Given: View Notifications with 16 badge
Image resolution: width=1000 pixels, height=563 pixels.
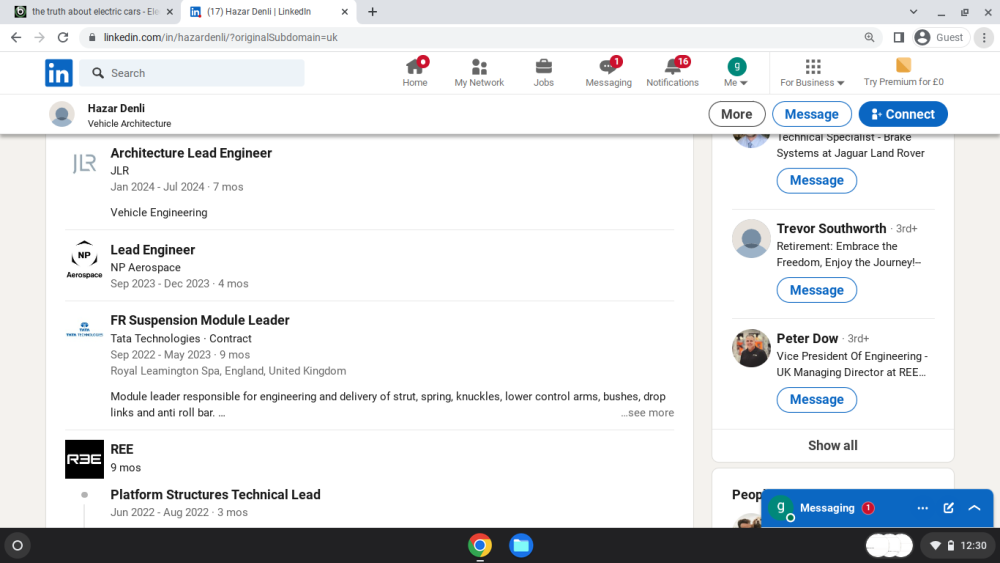Looking at the screenshot, I should click(x=672, y=73).
